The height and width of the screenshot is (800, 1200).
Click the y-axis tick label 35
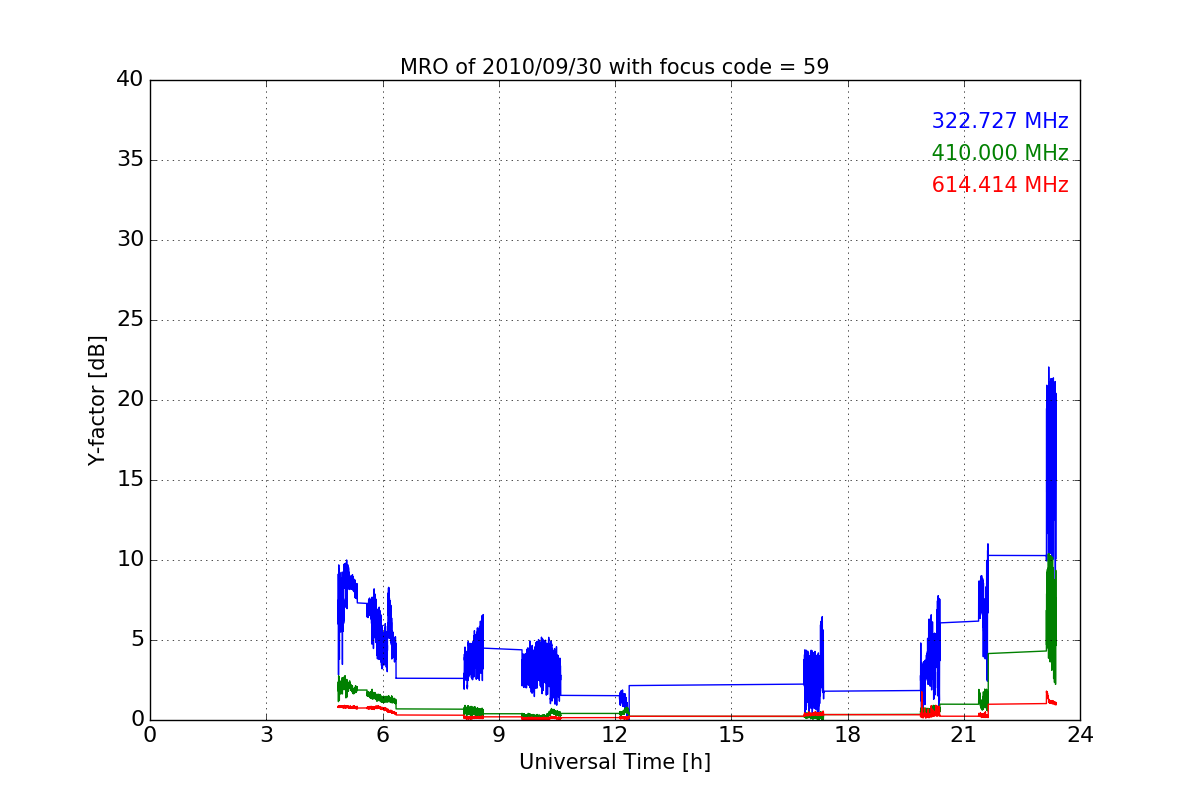pos(130,160)
